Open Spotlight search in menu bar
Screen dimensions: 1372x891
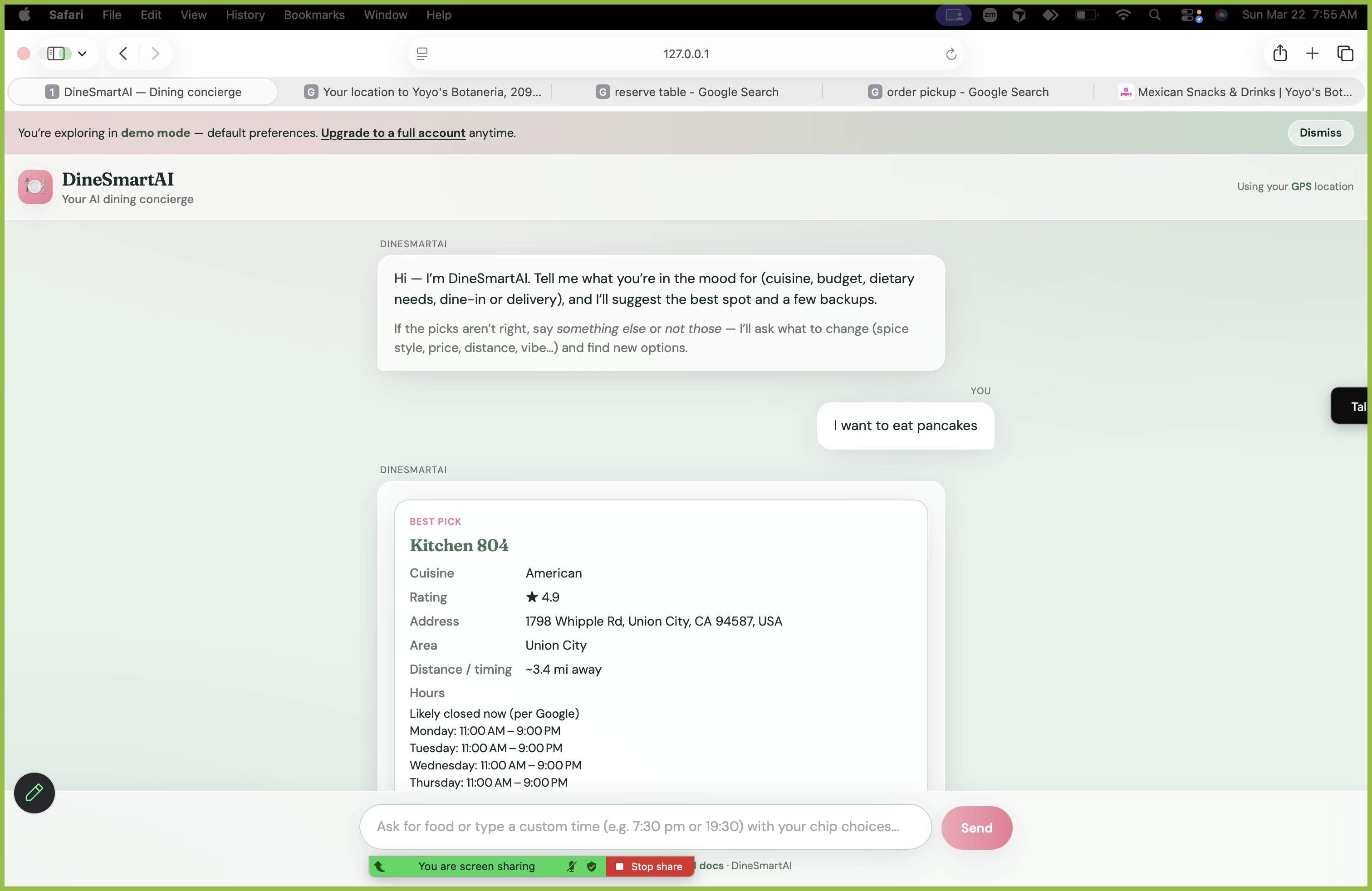[1154, 15]
